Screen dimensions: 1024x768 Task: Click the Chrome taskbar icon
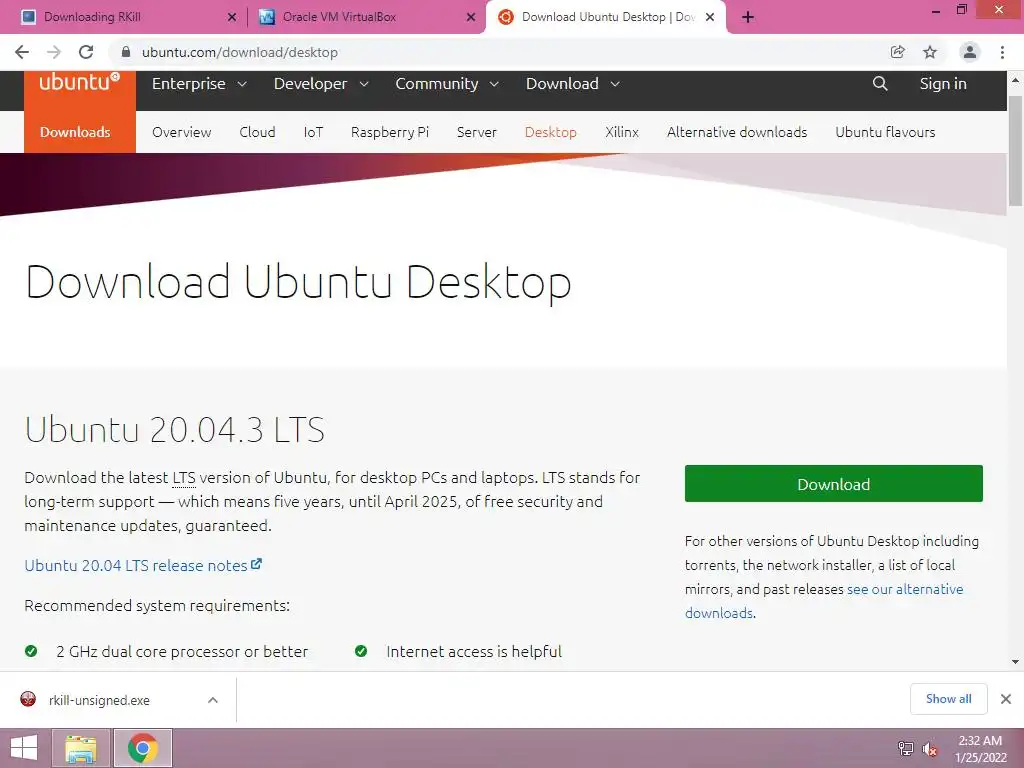[x=143, y=748]
